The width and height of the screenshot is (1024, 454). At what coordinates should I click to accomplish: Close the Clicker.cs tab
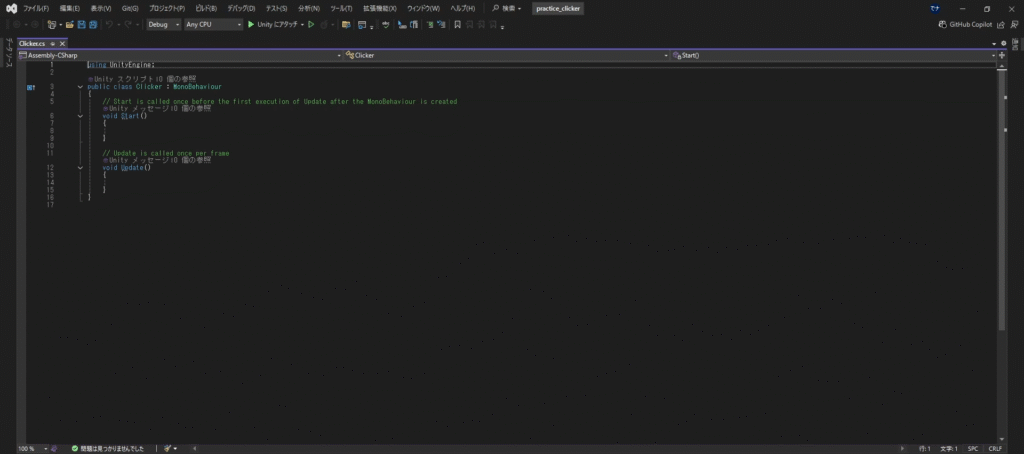63,43
